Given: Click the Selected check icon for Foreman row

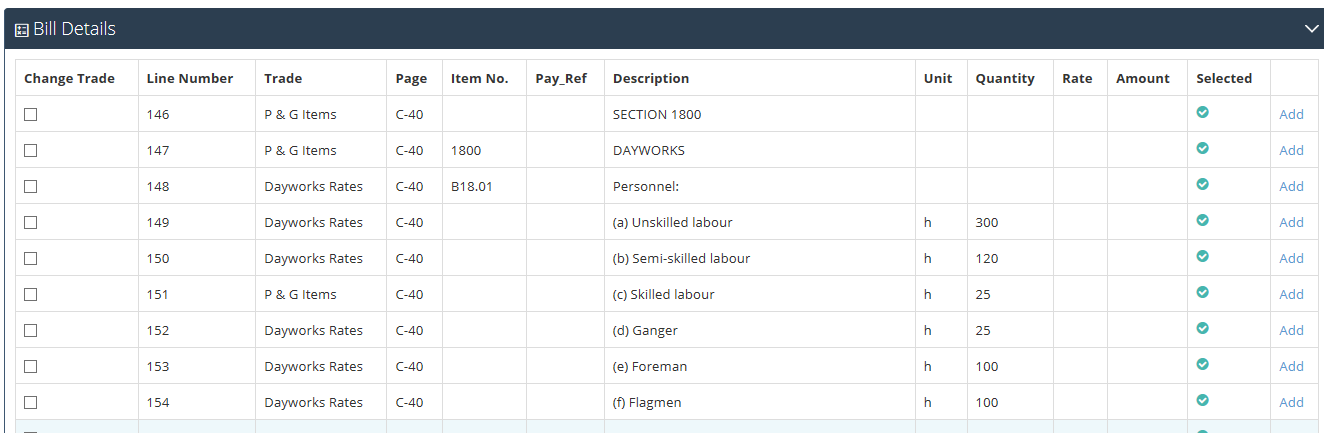Looking at the screenshot, I should (1203, 364).
